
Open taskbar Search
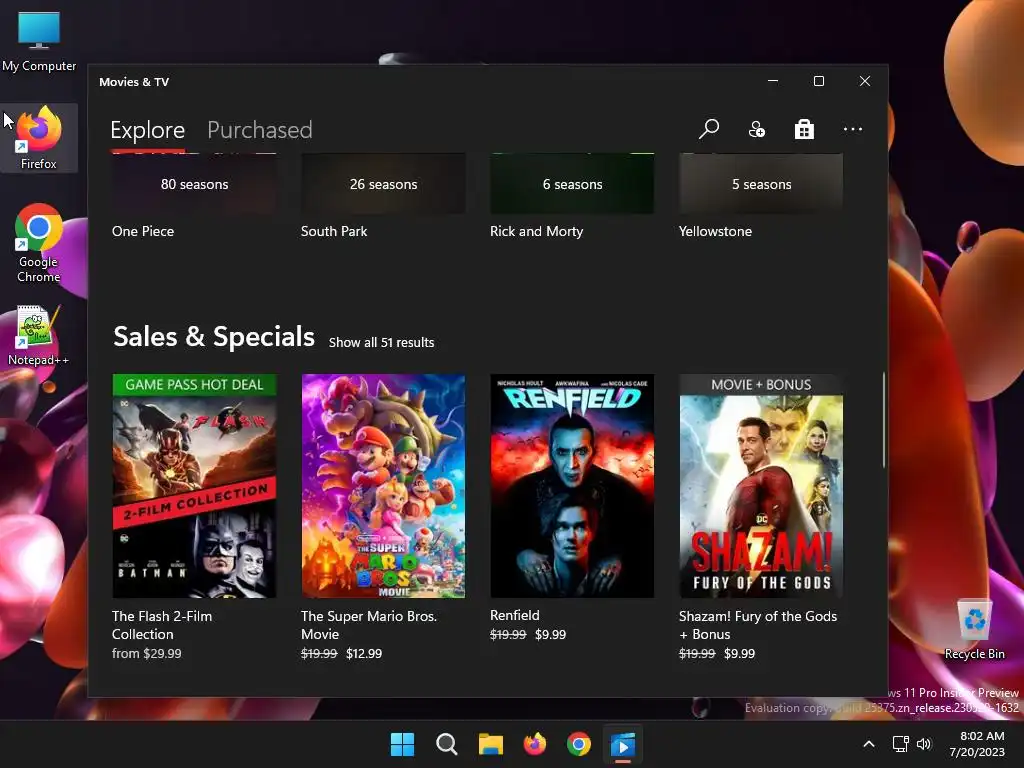click(x=447, y=744)
